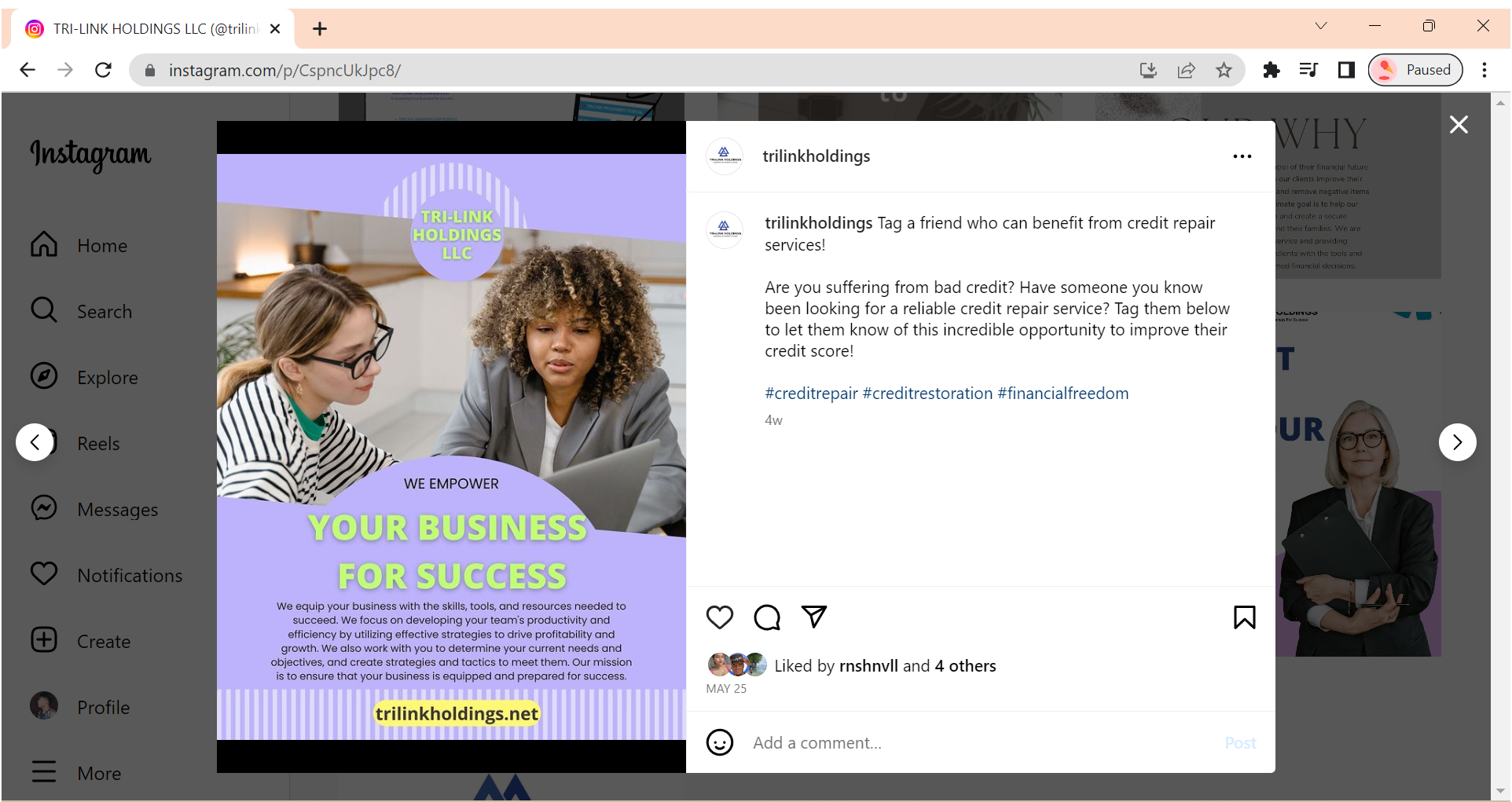Click trilinkholdings avatar in post header

[724, 156]
